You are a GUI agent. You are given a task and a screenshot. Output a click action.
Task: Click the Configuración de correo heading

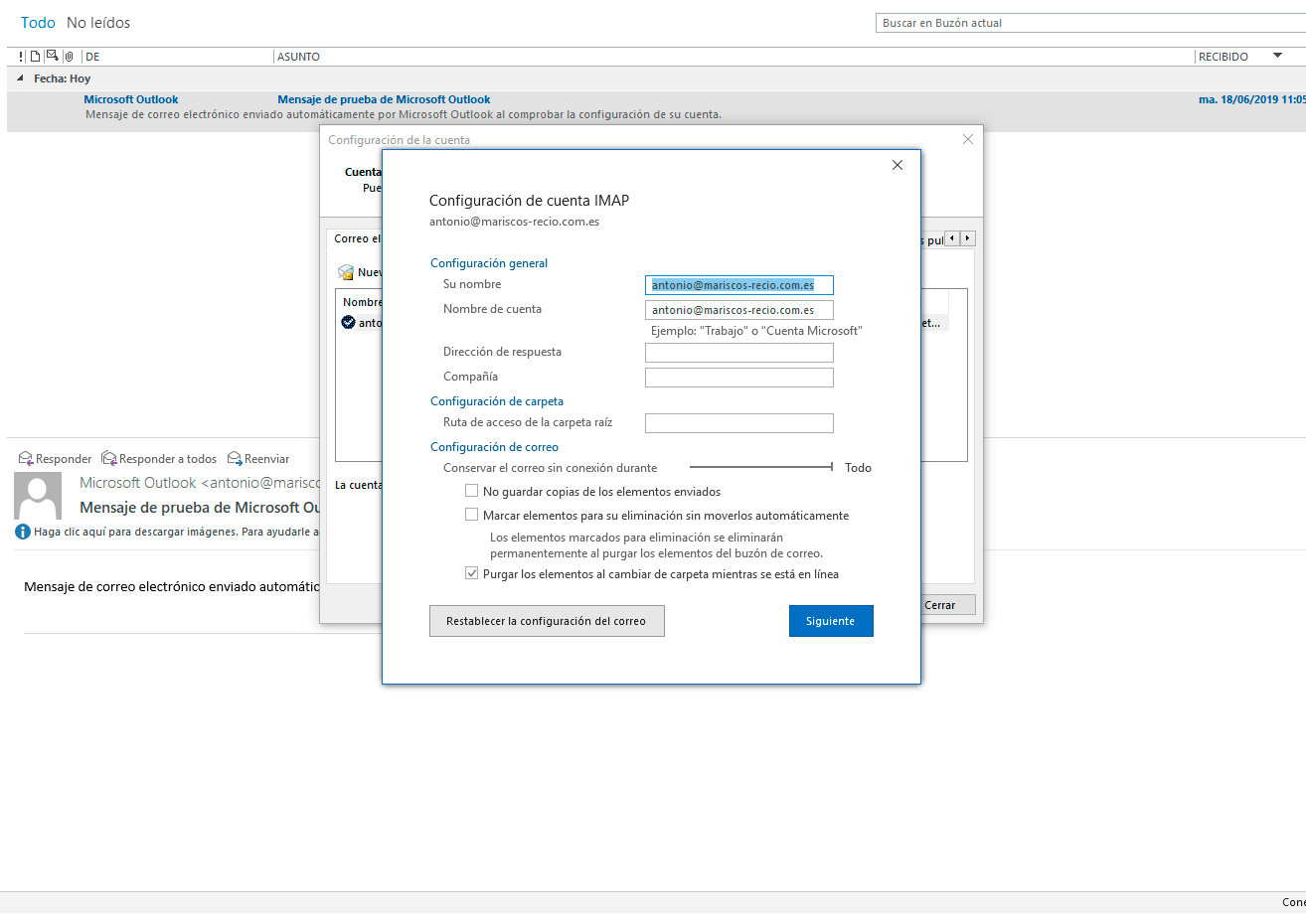coord(494,447)
